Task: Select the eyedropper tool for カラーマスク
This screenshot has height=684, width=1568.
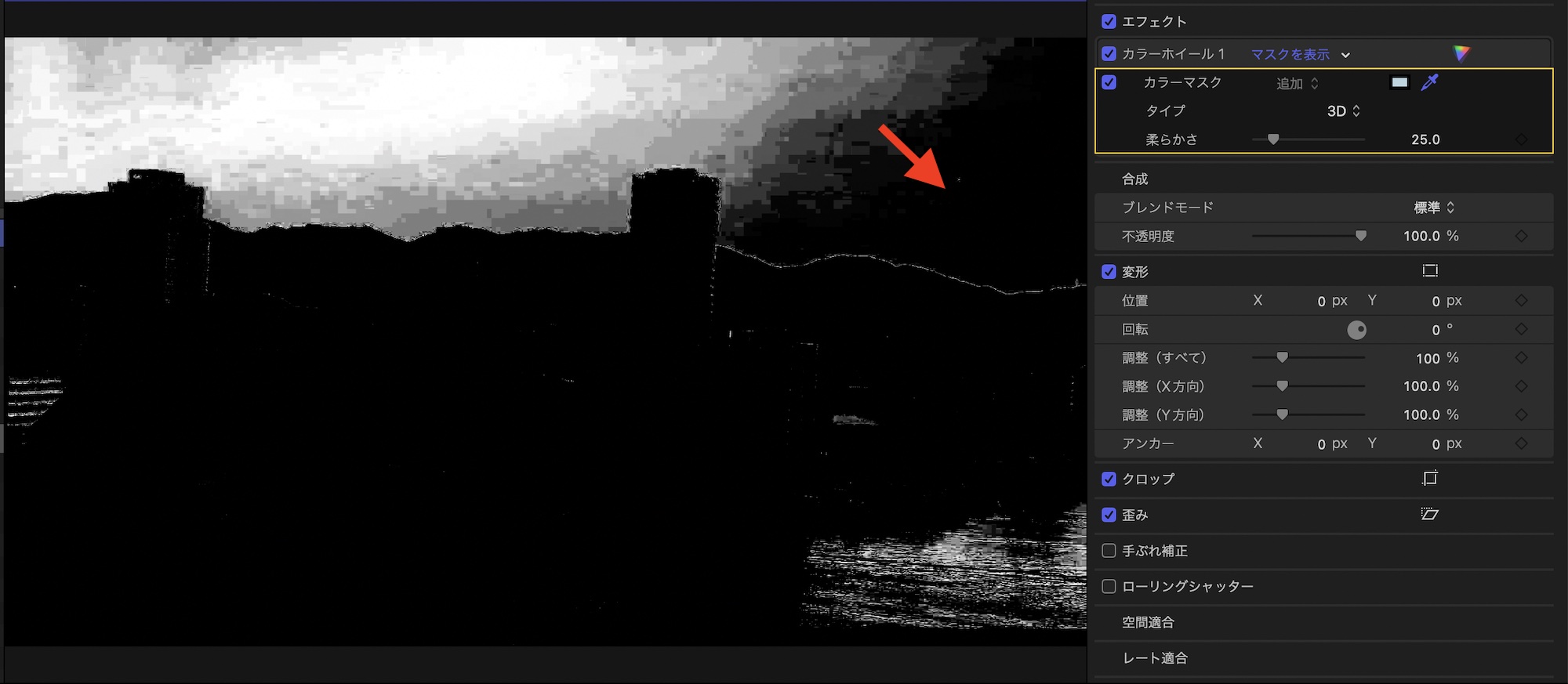Action: 1430,82
